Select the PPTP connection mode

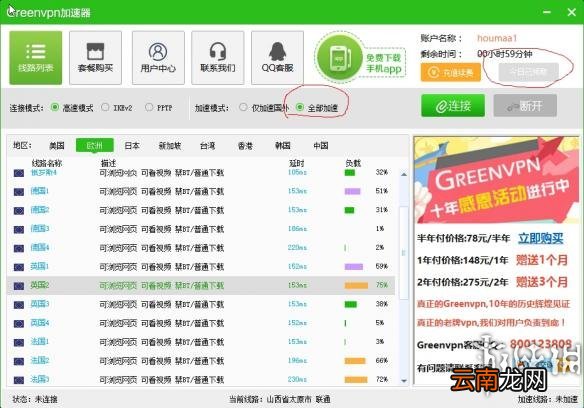click(x=149, y=107)
